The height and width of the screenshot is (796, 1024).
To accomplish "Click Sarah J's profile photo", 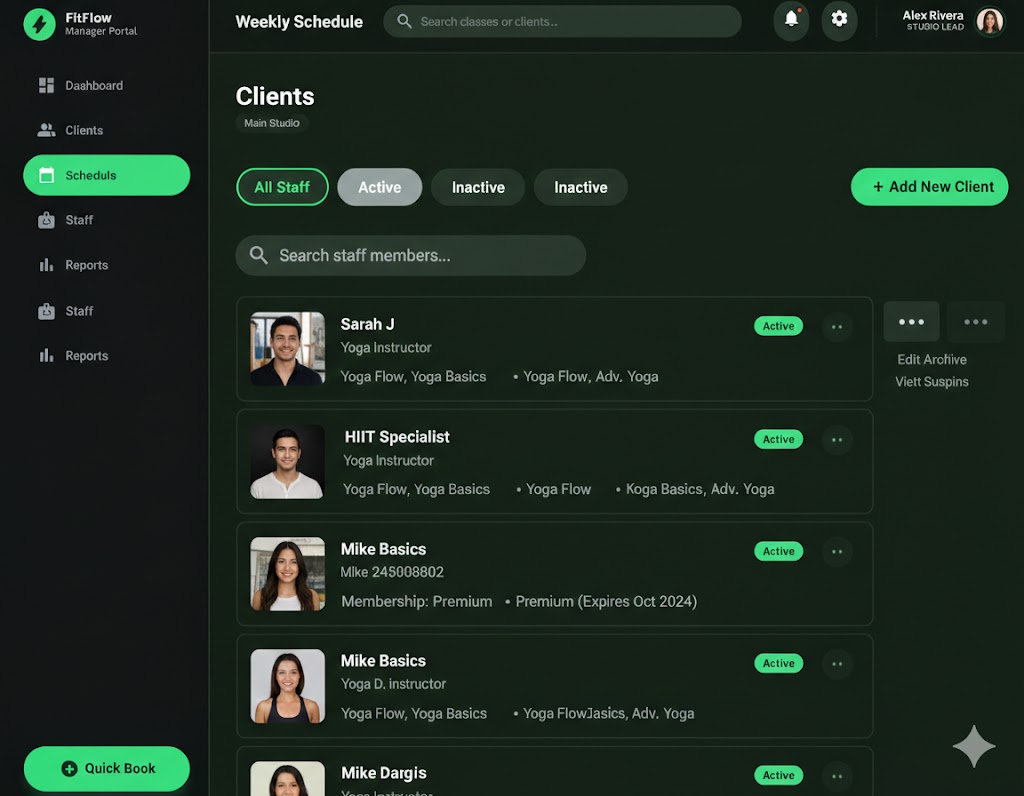I will coord(288,349).
